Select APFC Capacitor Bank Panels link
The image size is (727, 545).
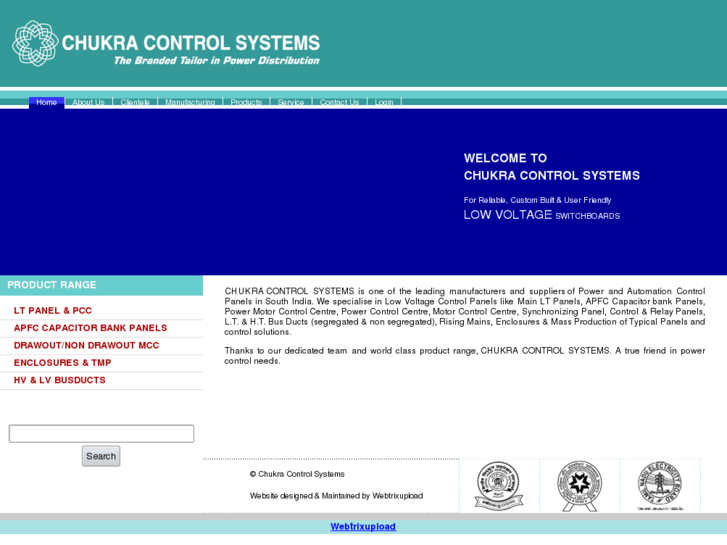(90, 328)
